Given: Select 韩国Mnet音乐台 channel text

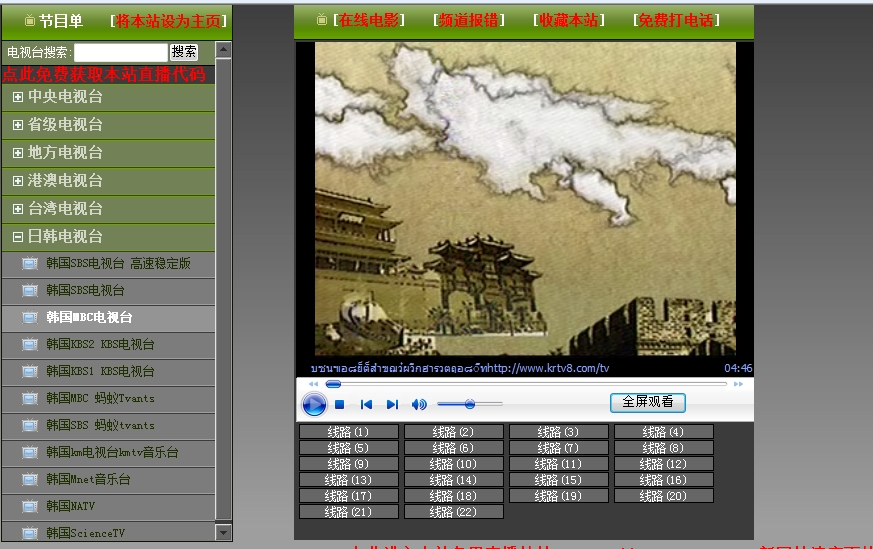Looking at the screenshot, I should coord(88,479).
